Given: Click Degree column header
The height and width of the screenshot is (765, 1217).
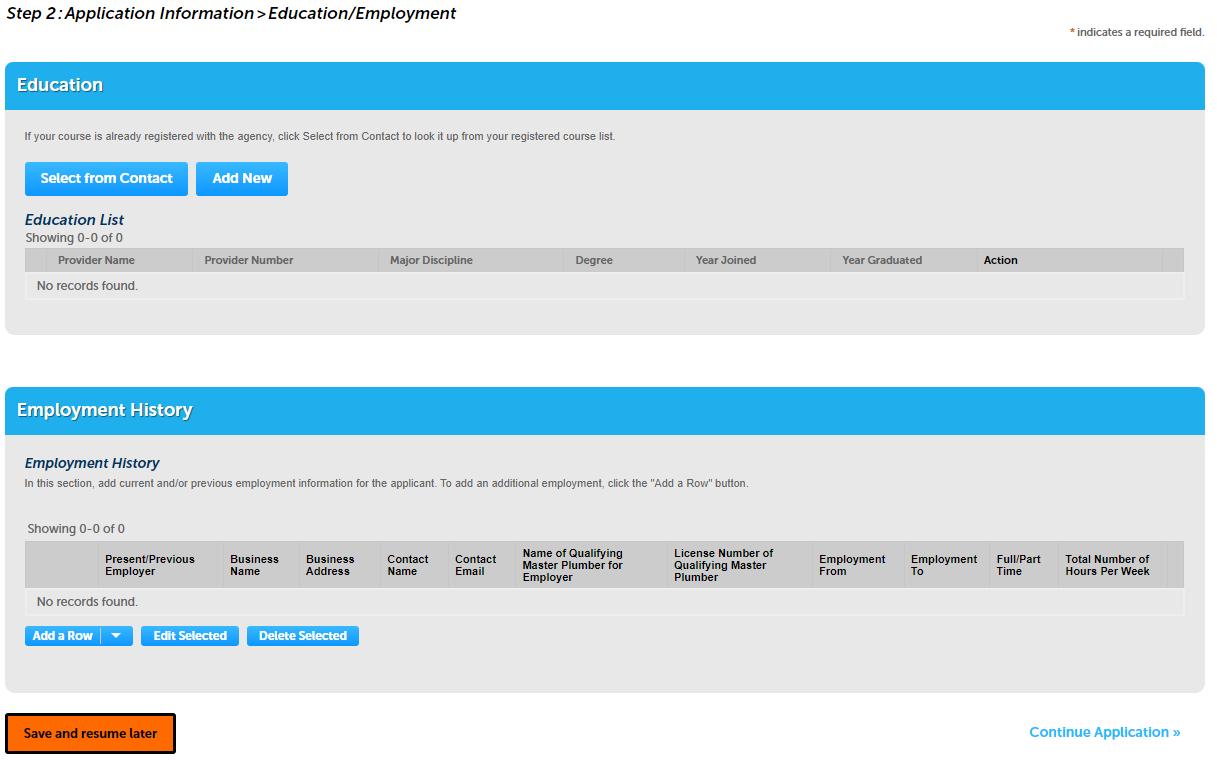Looking at the screenshot, I should tap(594, 260).
